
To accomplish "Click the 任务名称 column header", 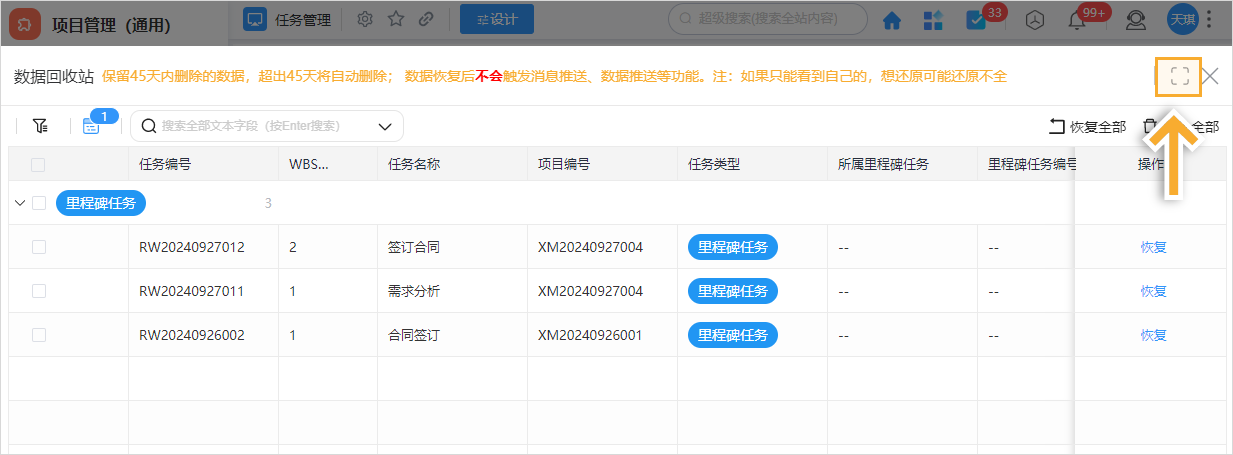I will coord(414,165).
